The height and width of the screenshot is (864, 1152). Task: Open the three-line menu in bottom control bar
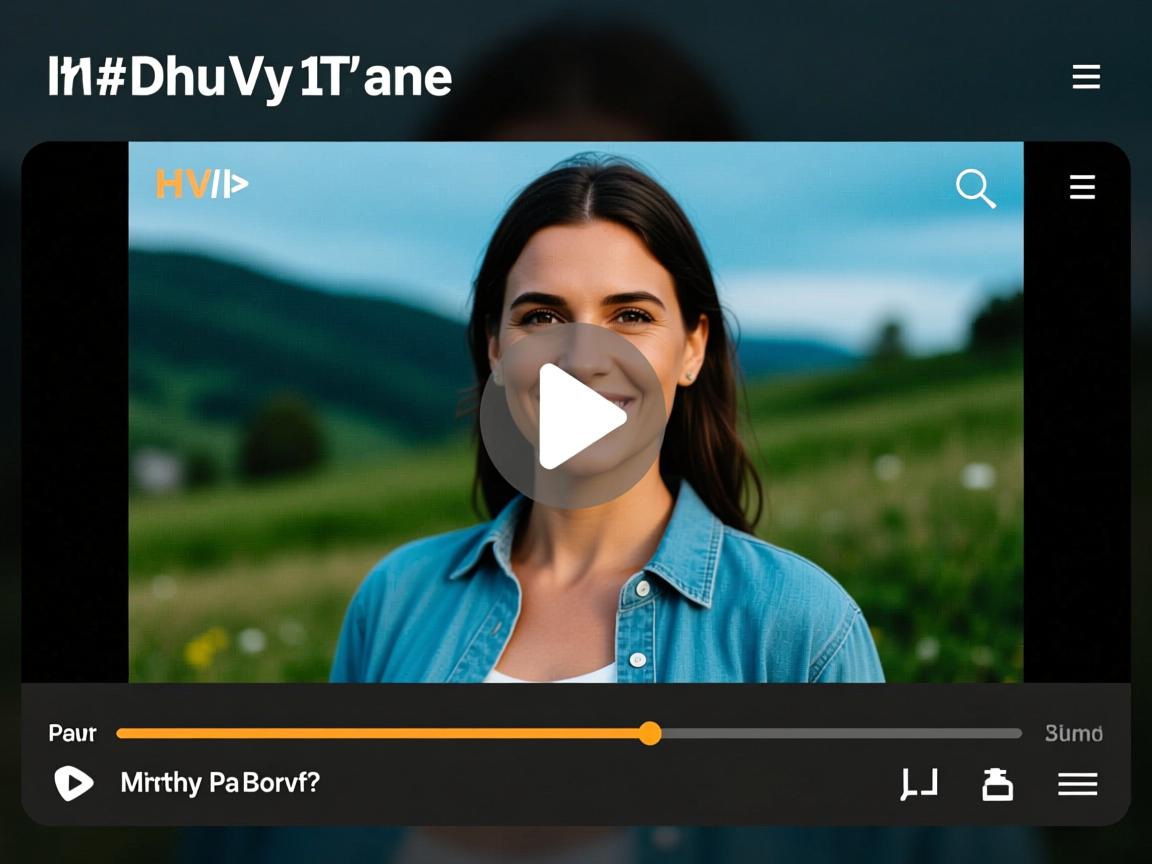coord(1078,784)
